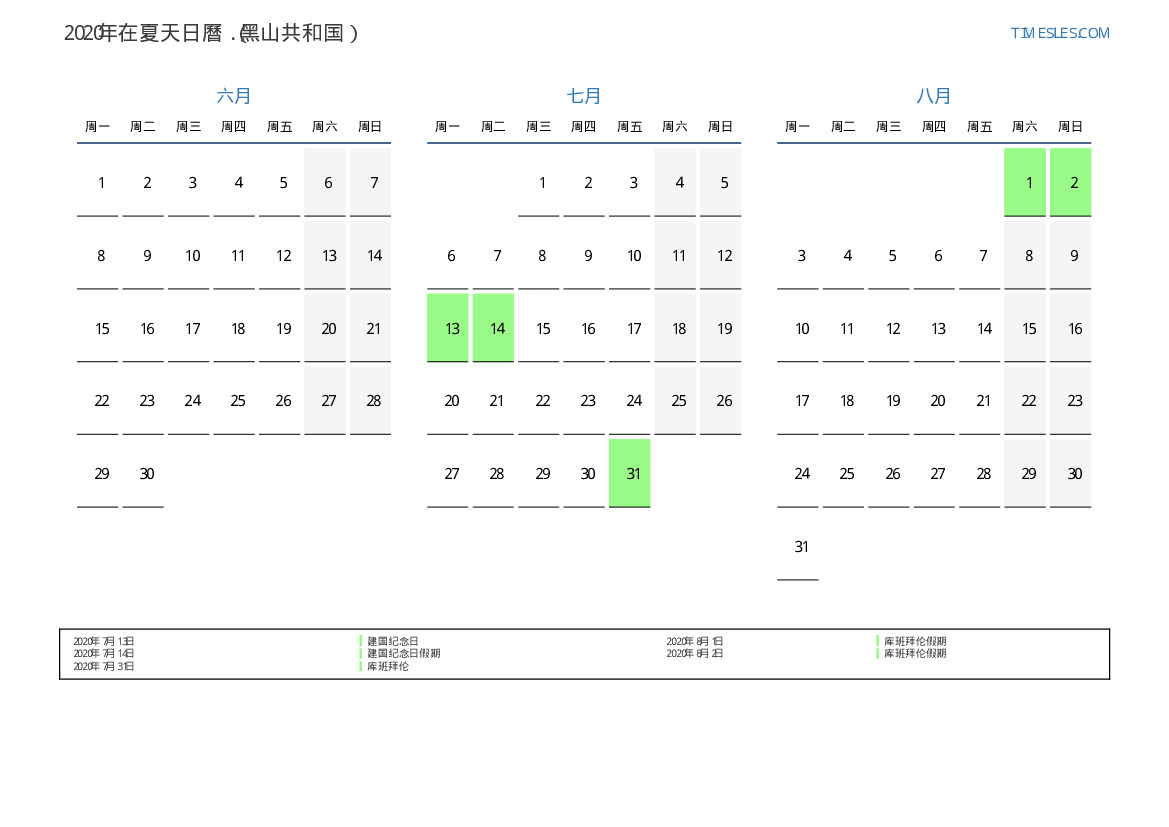Screen dimensions: 1169x827
Task: Click the 建国纪念日 legend entry
Action: [x=392, y=641]
